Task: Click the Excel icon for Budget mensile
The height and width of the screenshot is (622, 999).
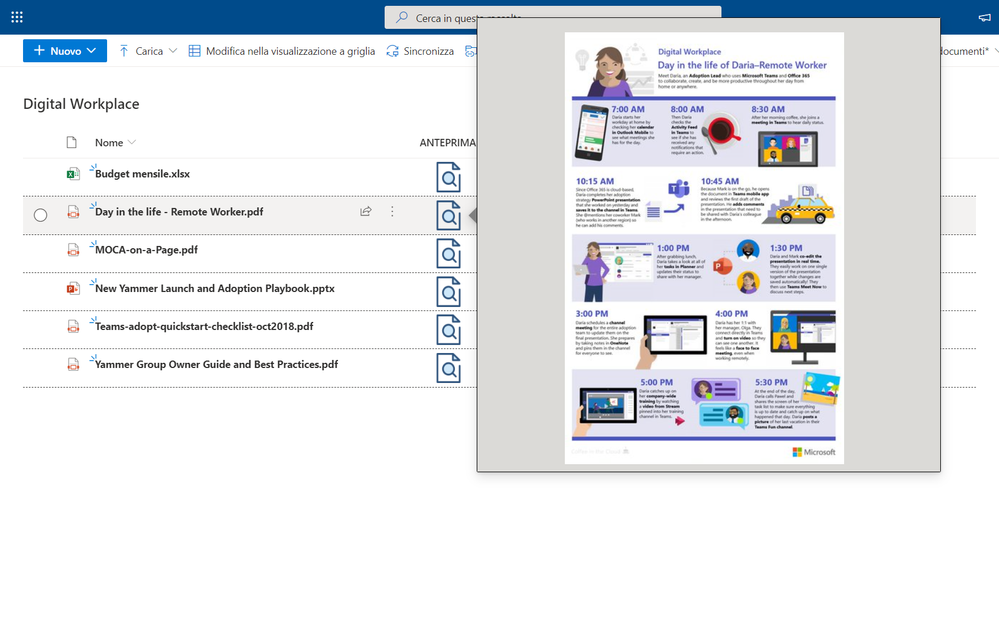Action: [x=73, y=173]
